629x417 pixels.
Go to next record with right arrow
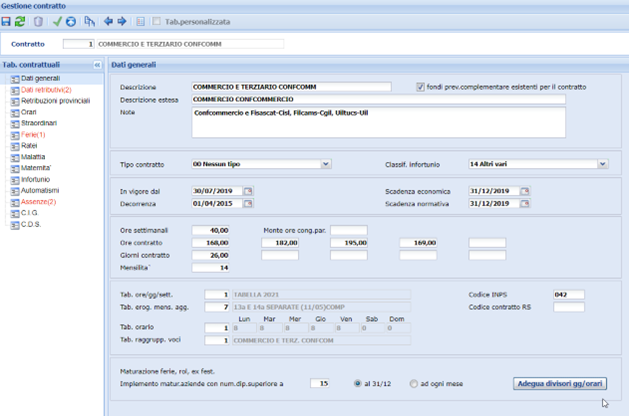122,21
